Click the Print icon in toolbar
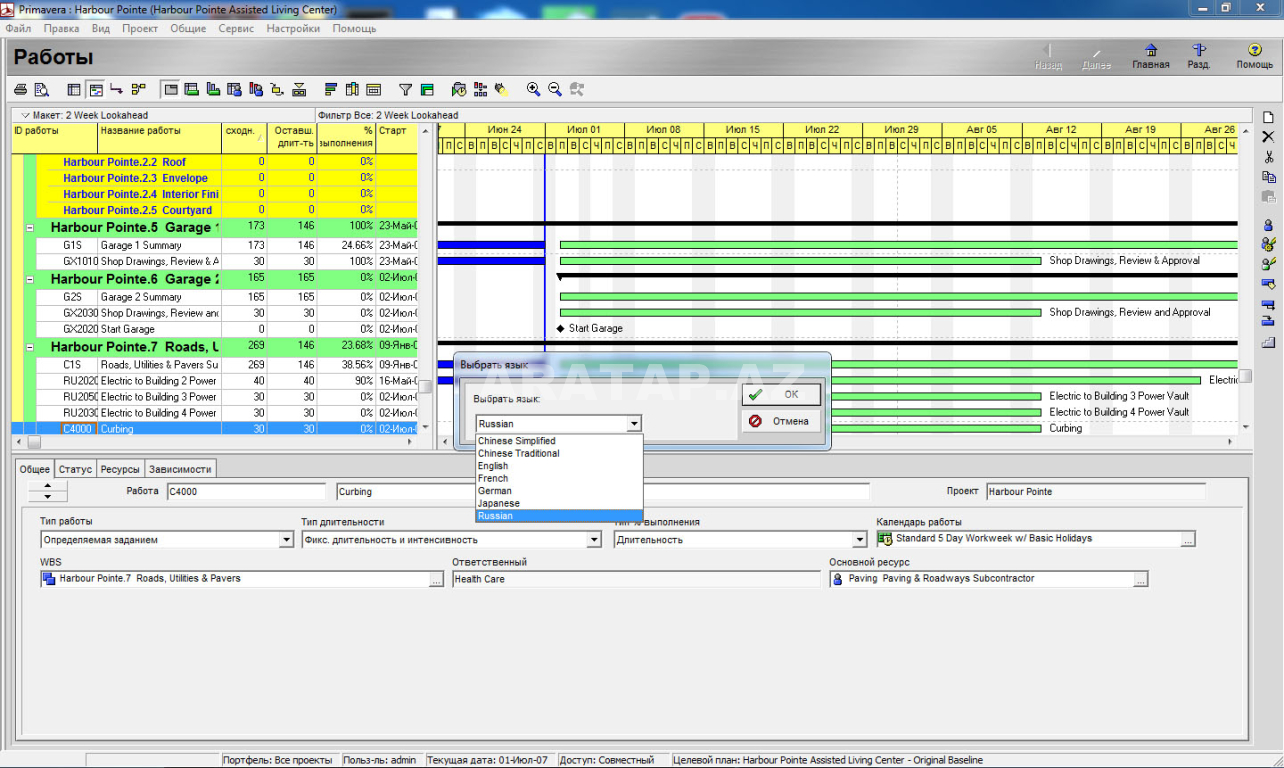The width and height of the screenshot is (1284, 768). pos(20,90)
